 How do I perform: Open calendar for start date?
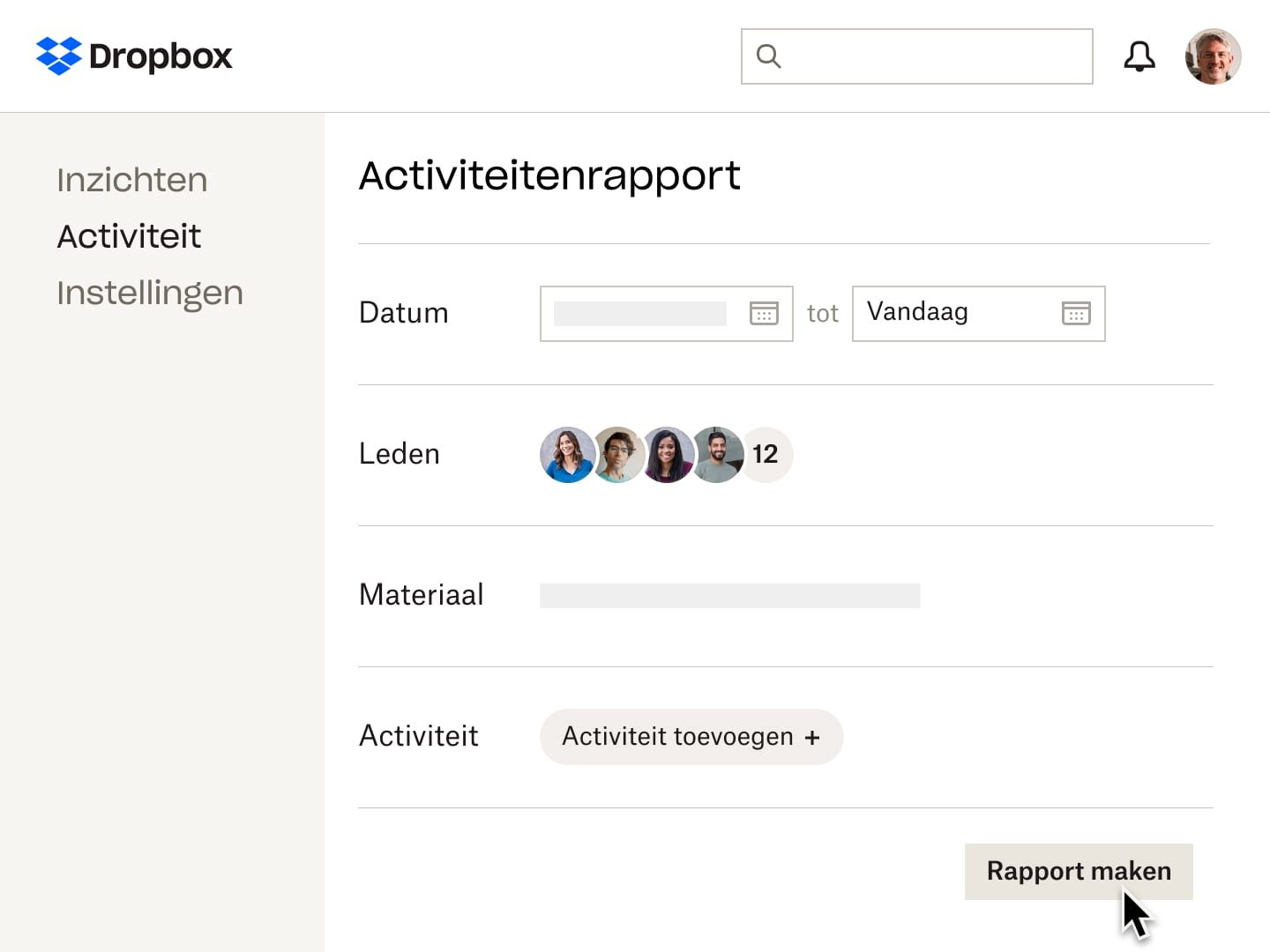[764, 313]
